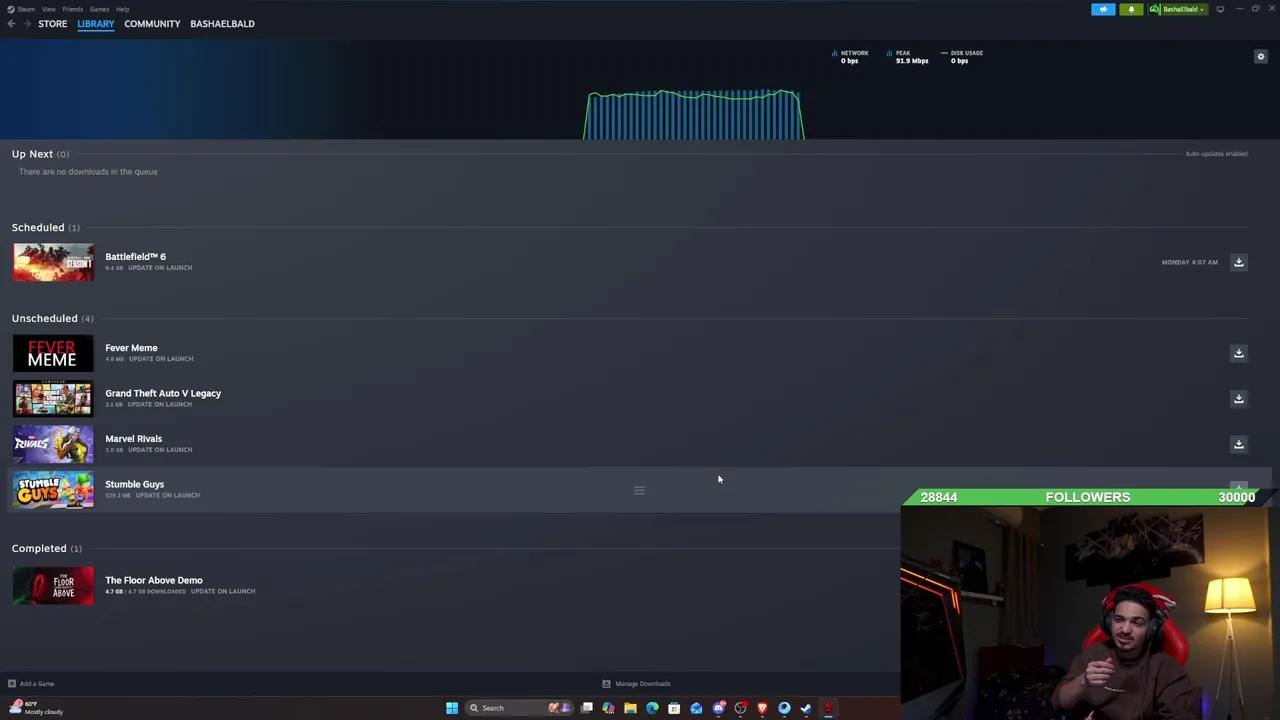Viewport: 1280px width, 720px height.
Task: Switch to the STORE tab
Action: 52,23
